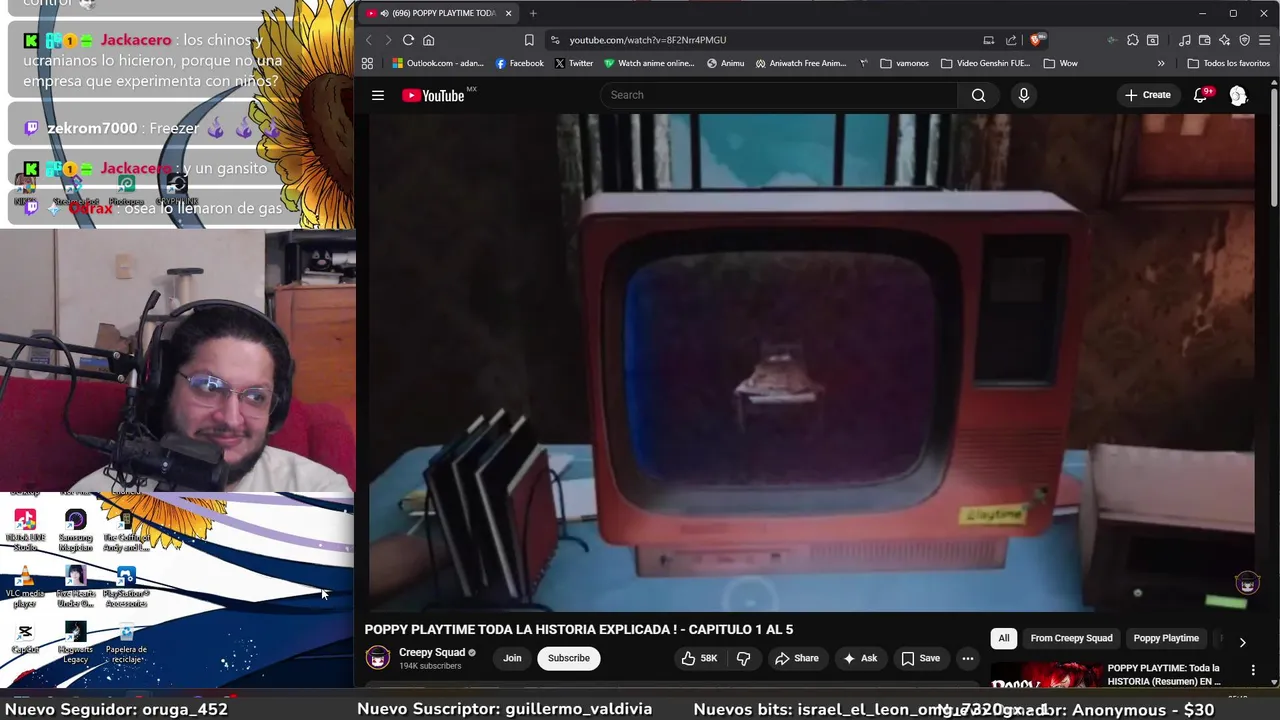Dislike the video thumbs-down icon

pos(743,658)
